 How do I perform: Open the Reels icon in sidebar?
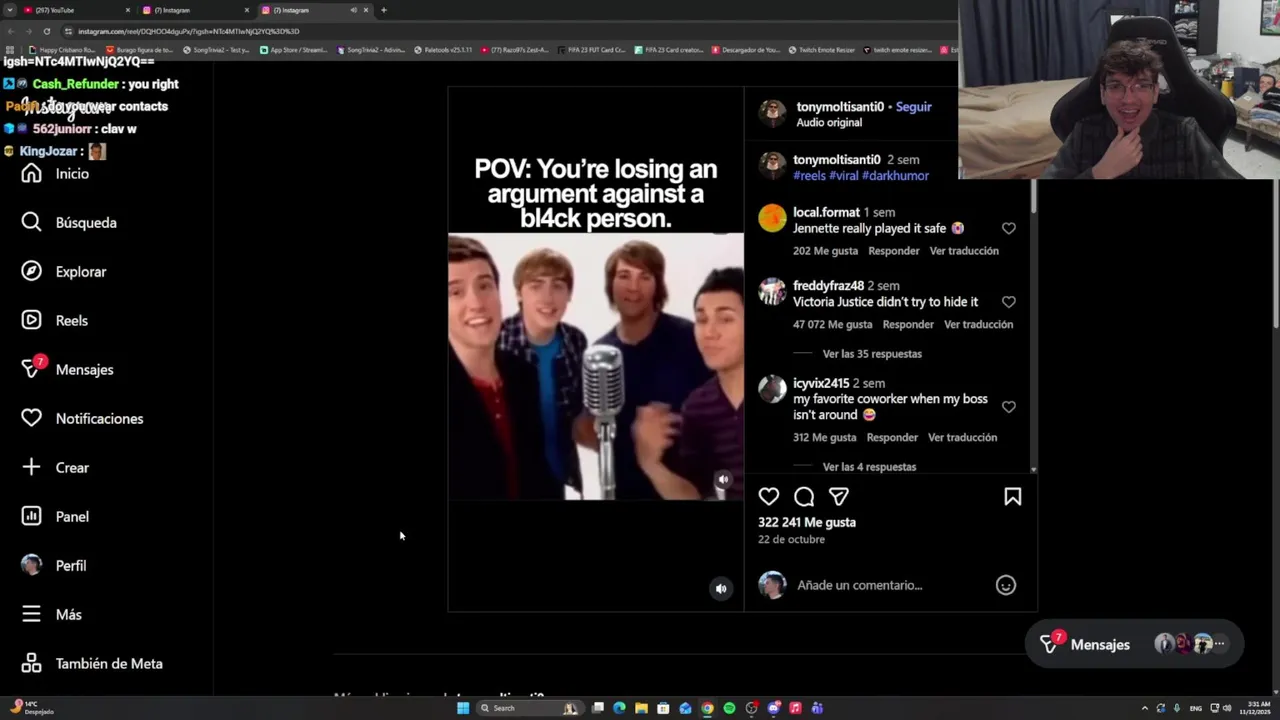(32, 321)
